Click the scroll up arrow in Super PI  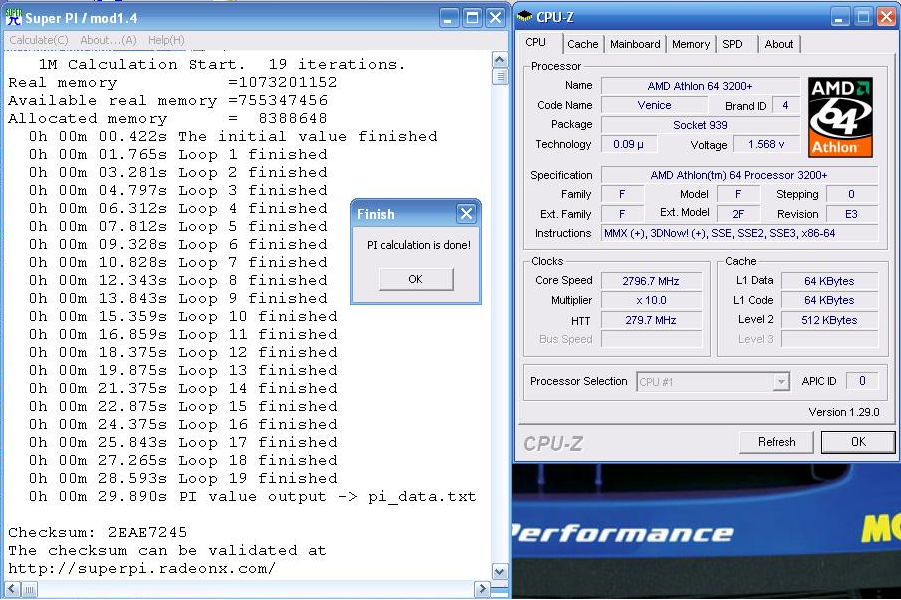pos(500,60)
